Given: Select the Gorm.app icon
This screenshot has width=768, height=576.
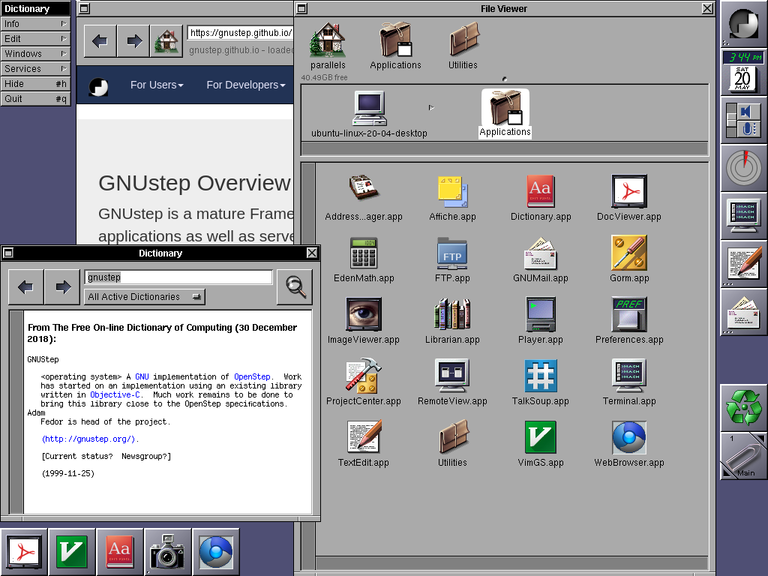Looking at the screenshot, I should pyautogui.click(x=629, y=253).
